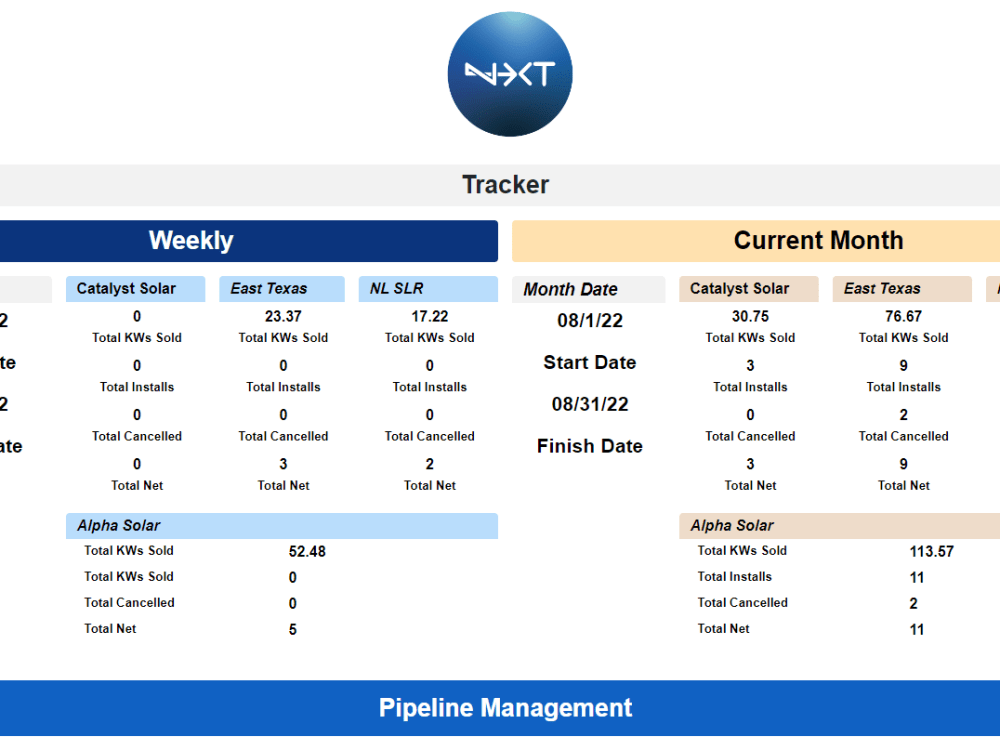Select the Finish Date label
Viewport: 1000px width, 750px height.
[x=590, y=446]
